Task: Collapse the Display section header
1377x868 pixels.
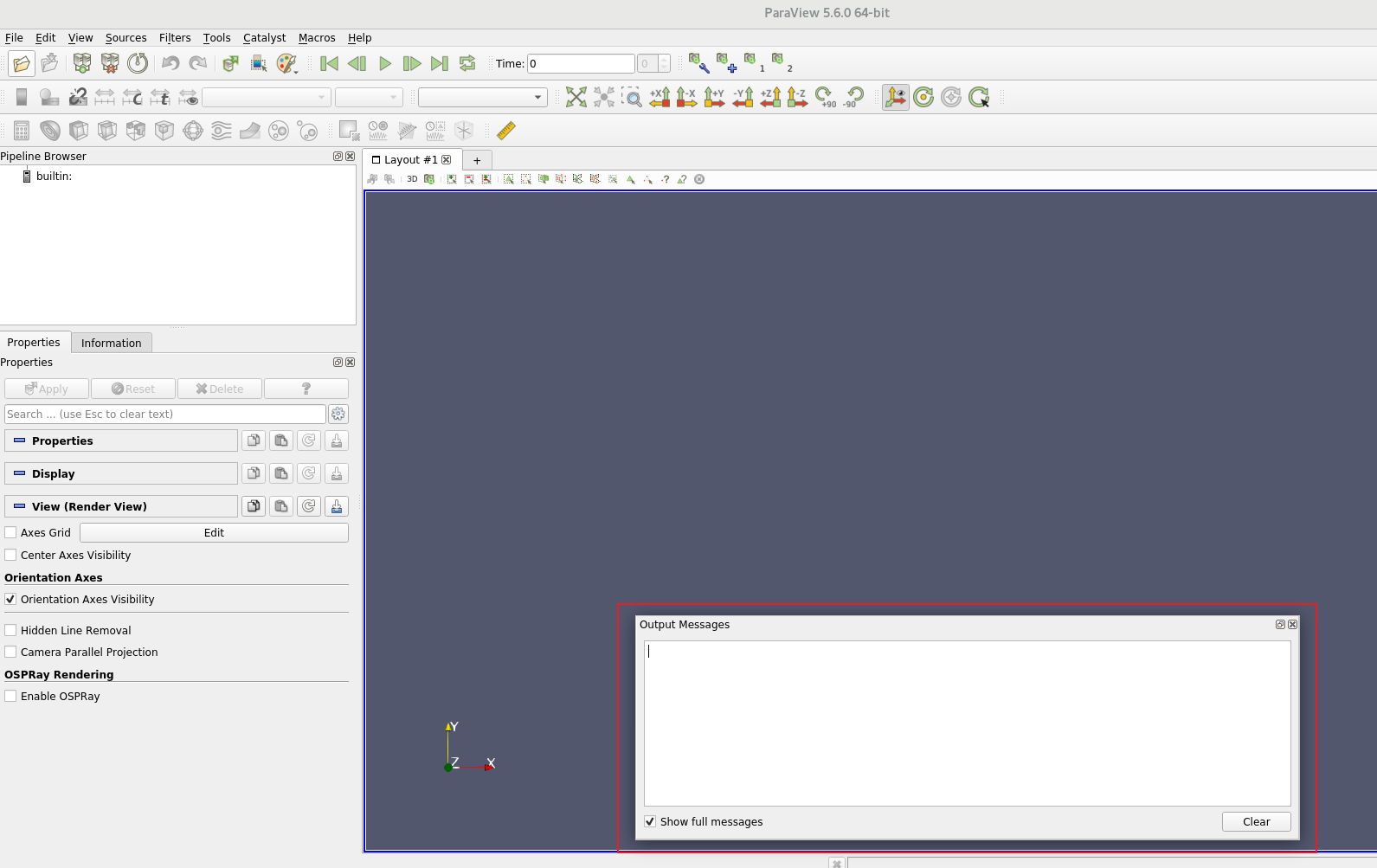Action: [121, 473]
